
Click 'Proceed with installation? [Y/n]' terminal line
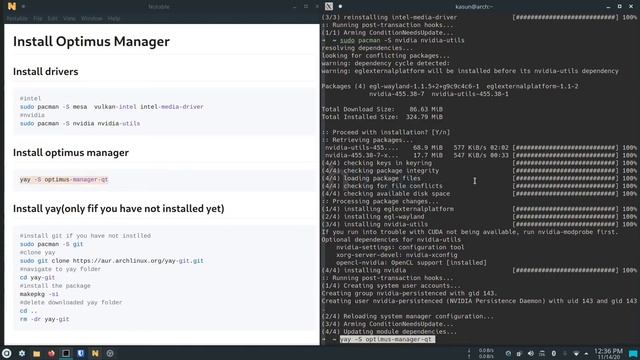point(386,132)
